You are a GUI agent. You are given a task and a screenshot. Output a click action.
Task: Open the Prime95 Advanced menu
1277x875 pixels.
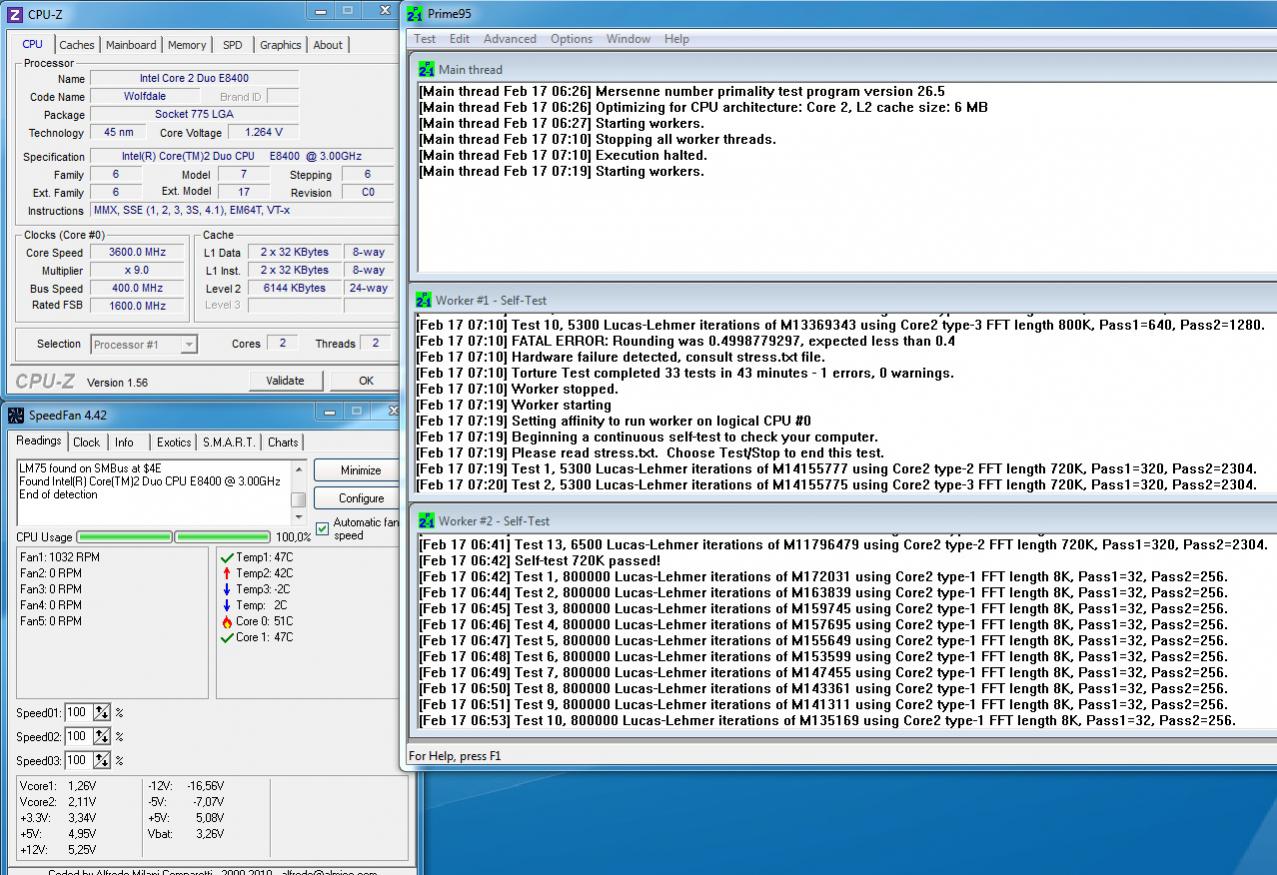(x=510, y=39)
